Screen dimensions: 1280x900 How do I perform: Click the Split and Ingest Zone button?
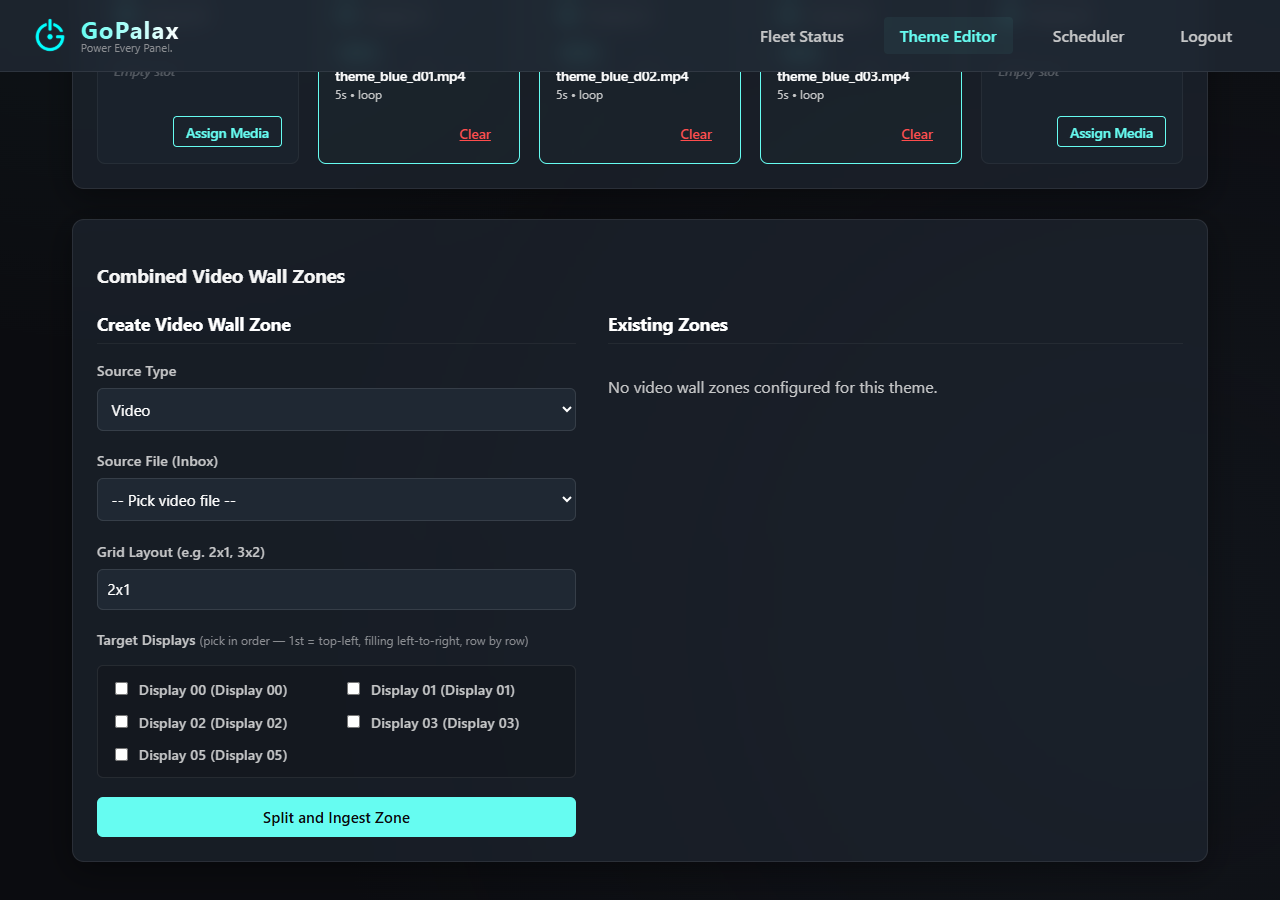pos(336,817)
